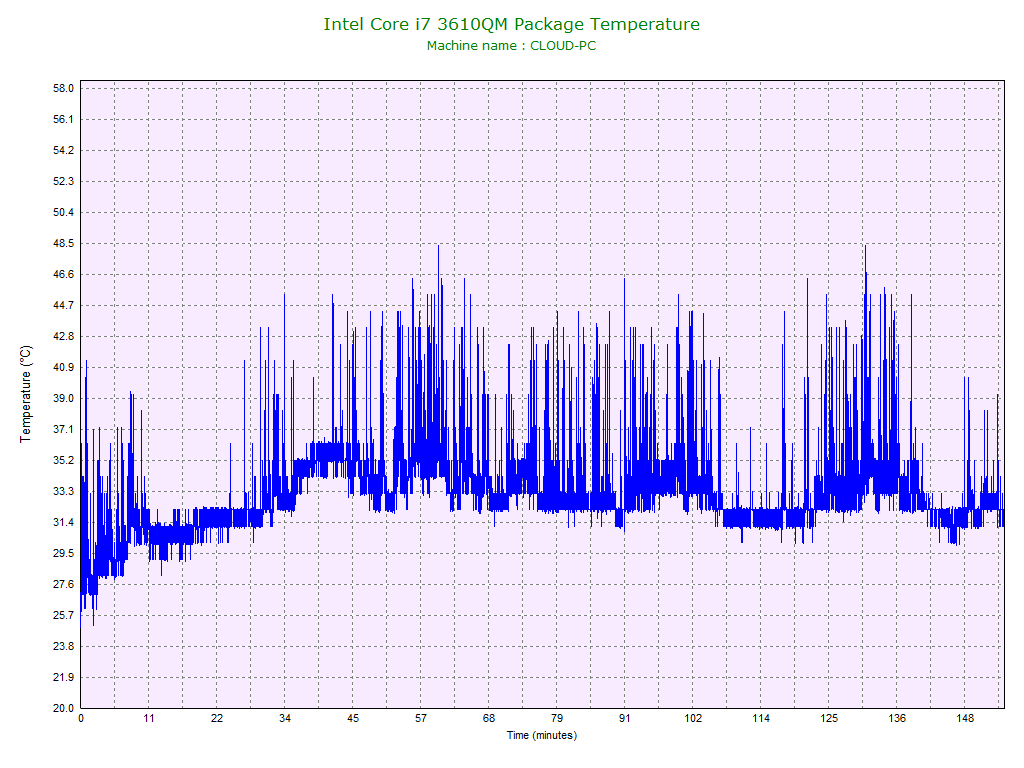
Task: Click the 48.5 y-axis value
Action: [x=63, y=244]
